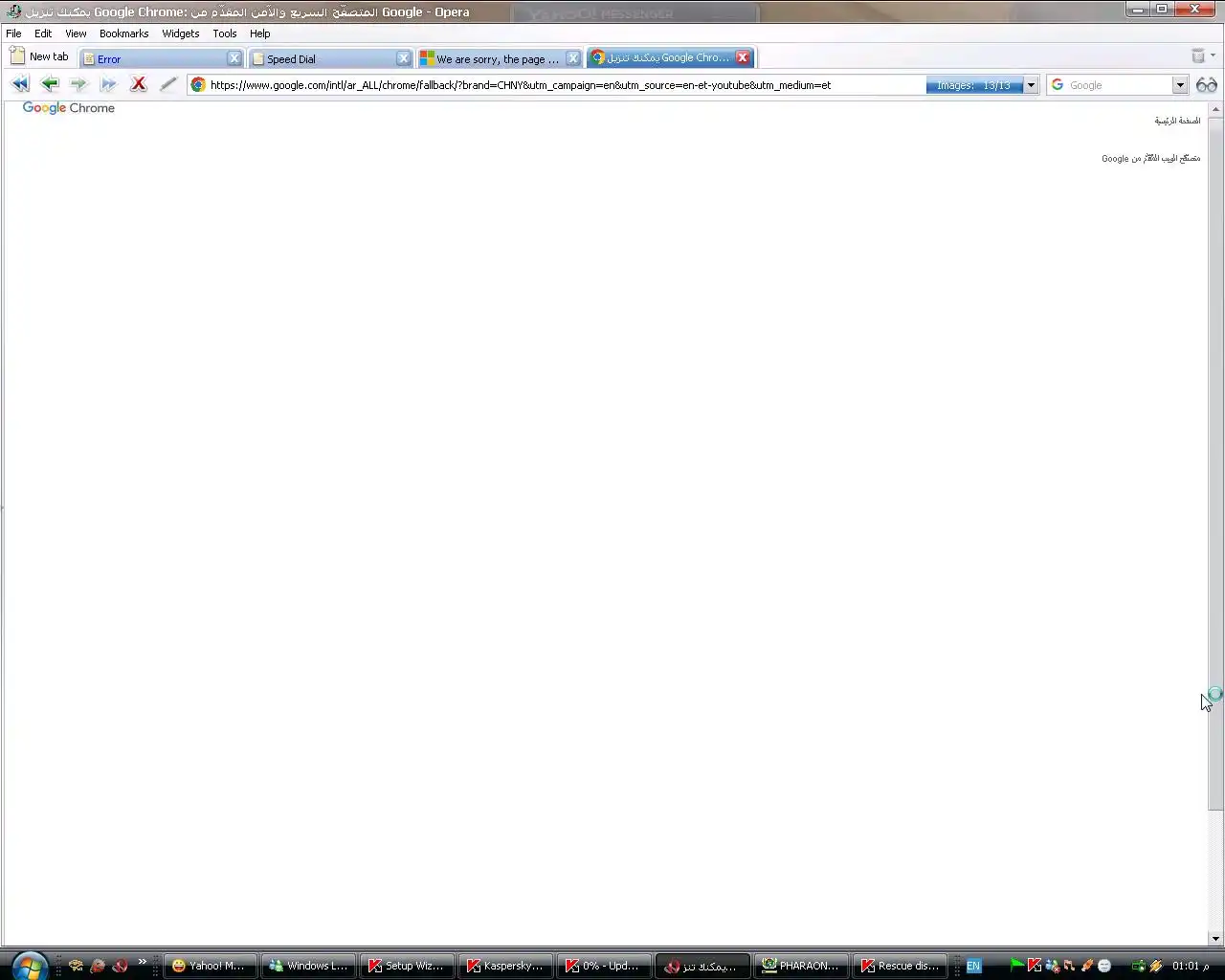1225x980 pixels.
Task: Switch to the 'We are sorry, the page' tab
Action: [493, 58]
